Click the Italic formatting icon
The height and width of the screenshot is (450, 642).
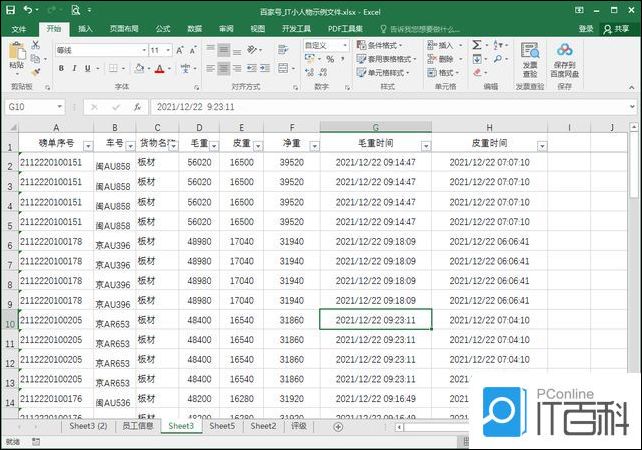point(74,68)
